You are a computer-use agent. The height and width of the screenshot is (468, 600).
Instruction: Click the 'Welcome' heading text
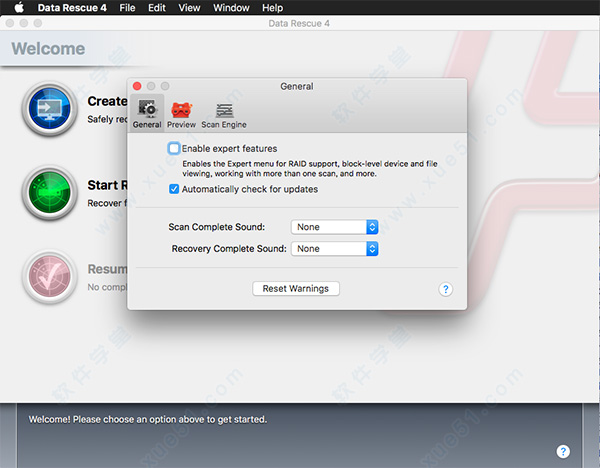[48, 49]
